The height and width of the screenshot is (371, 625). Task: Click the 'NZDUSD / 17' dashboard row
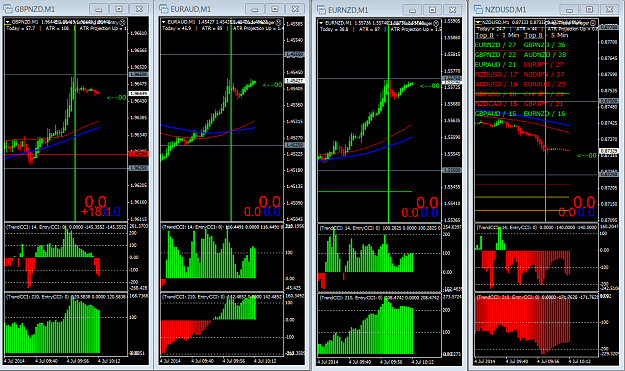(x=496, y=75)
